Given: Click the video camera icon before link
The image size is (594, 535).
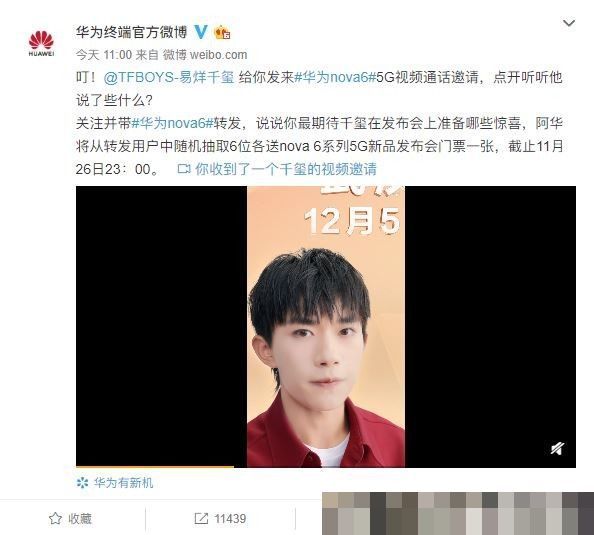Looking at the screenshot, I should pos(184,169).
